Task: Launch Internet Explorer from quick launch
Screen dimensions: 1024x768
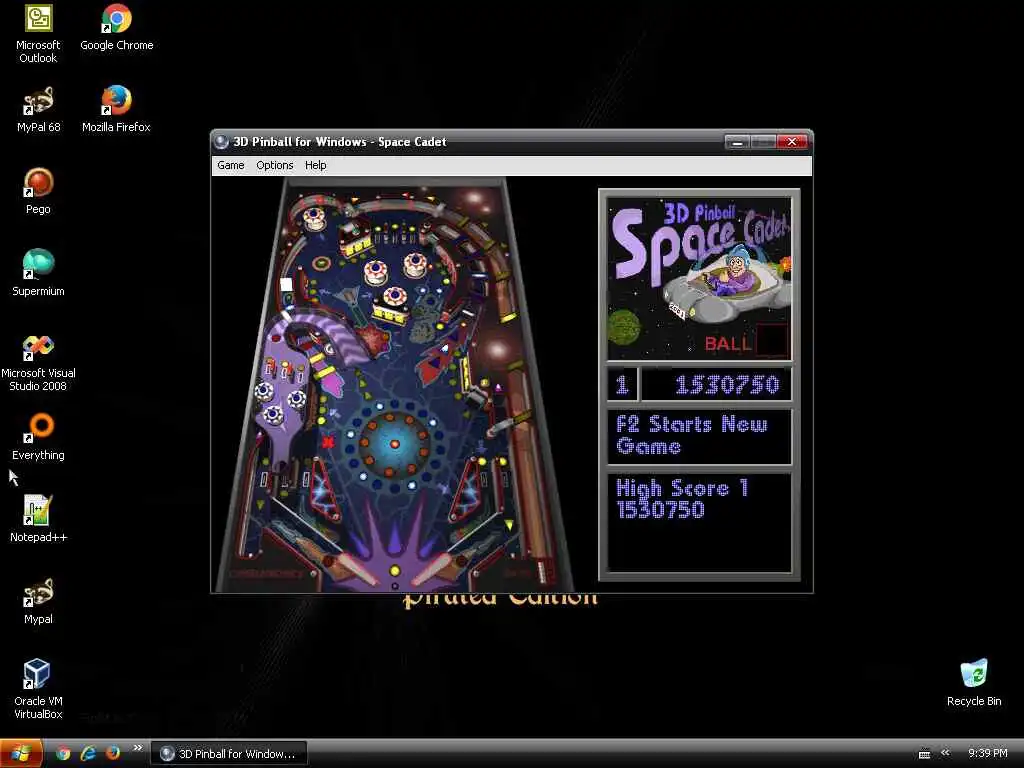Action: (x=88, y=754)
